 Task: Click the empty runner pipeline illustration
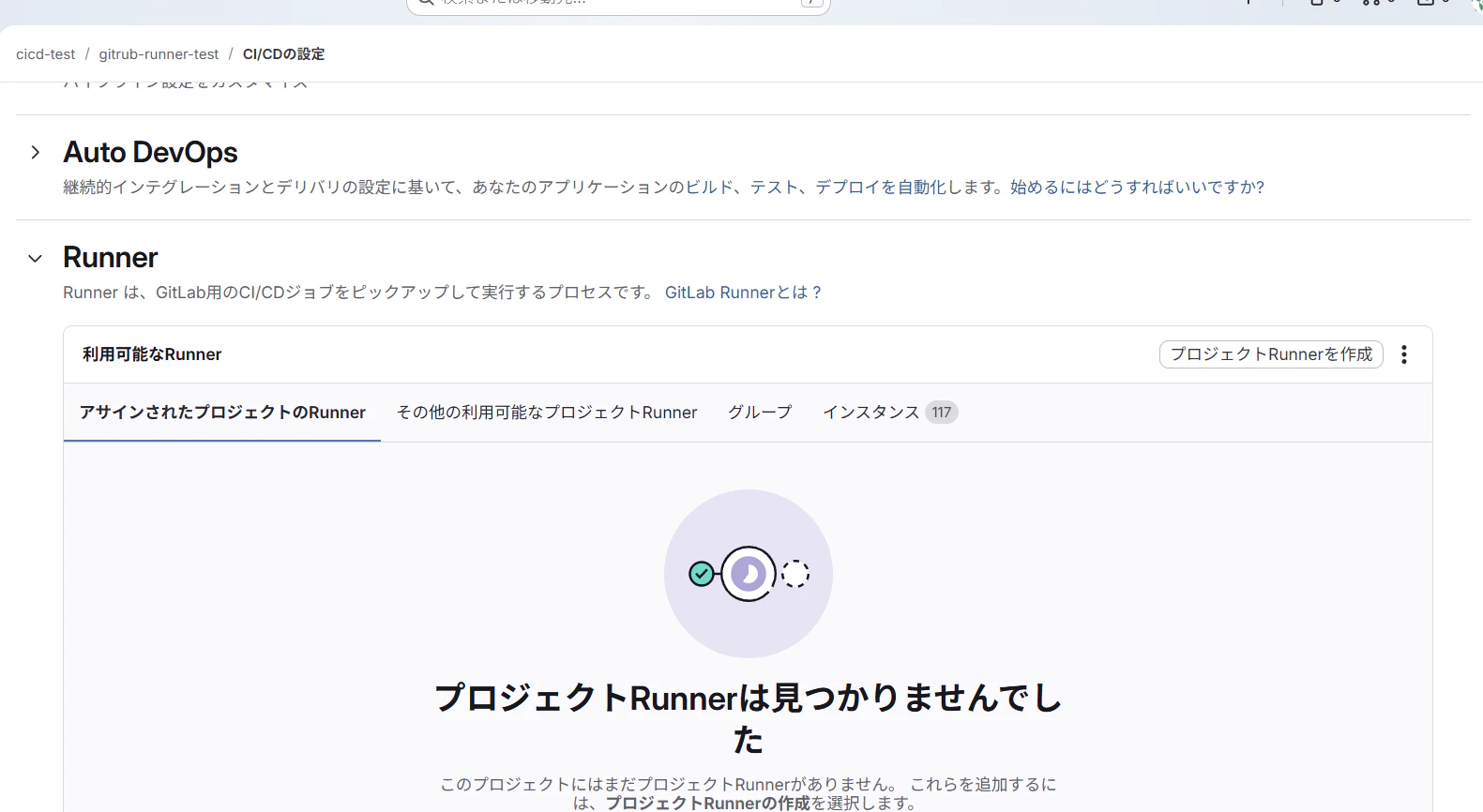point(749,574)
